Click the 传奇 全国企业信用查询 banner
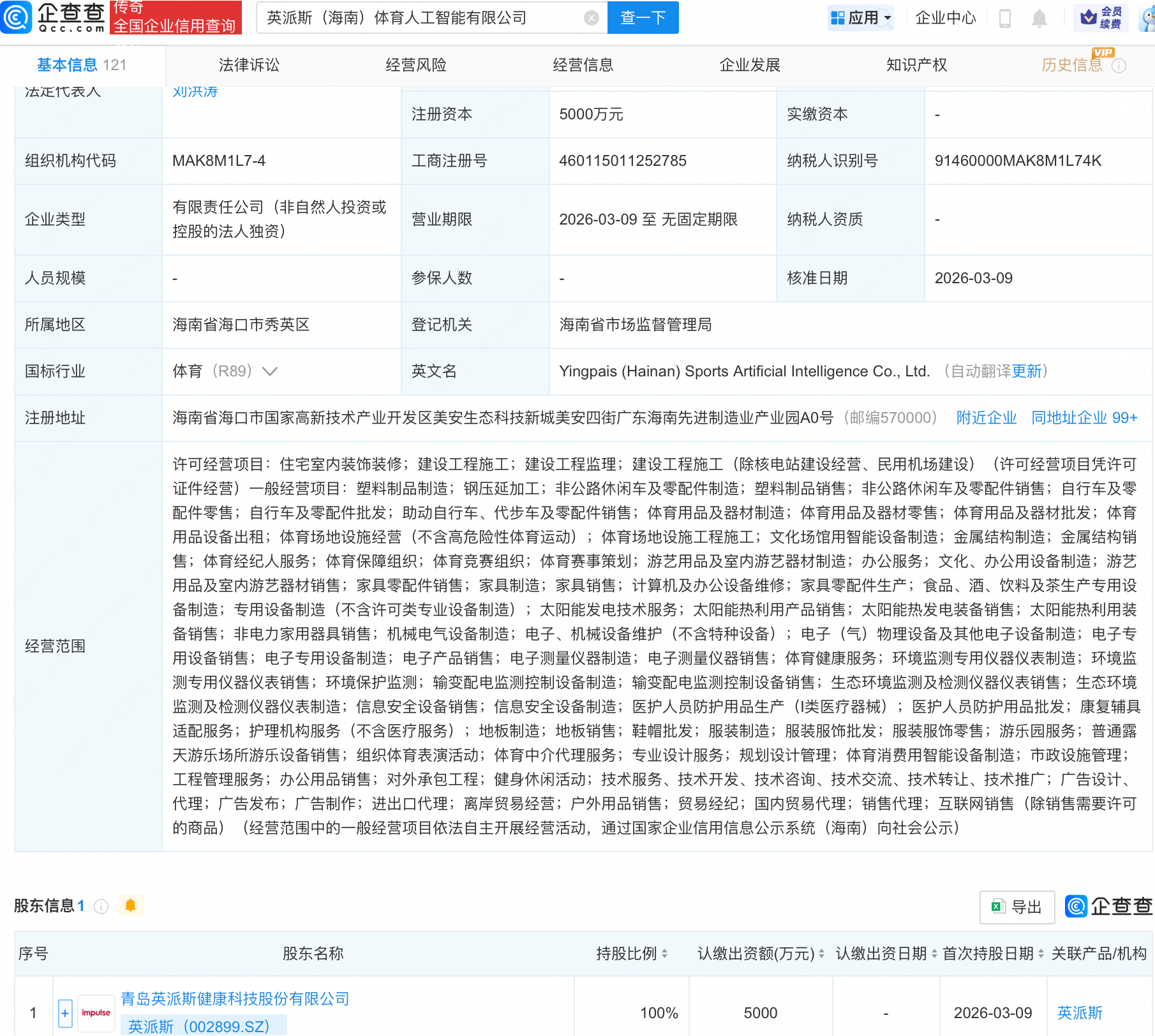1155x1036 pixels. click(175, 17)
